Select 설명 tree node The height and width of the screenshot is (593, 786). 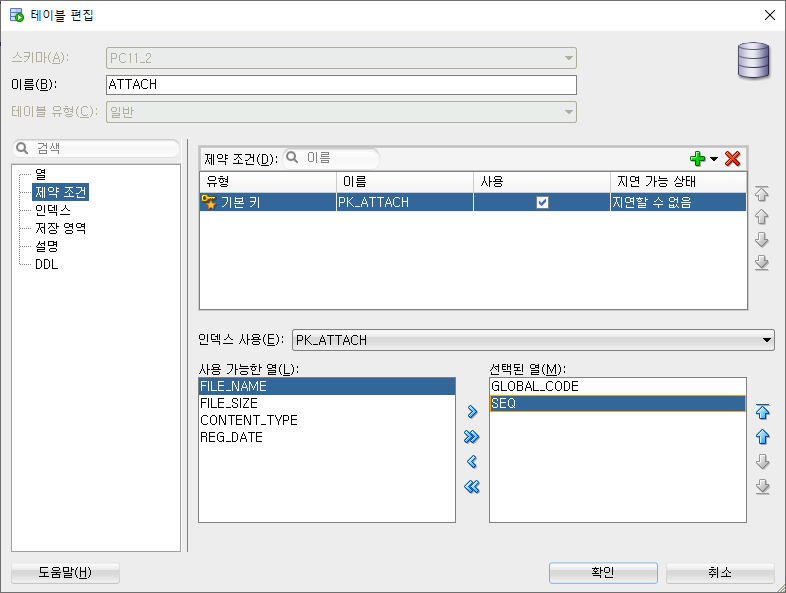(47, 246)
